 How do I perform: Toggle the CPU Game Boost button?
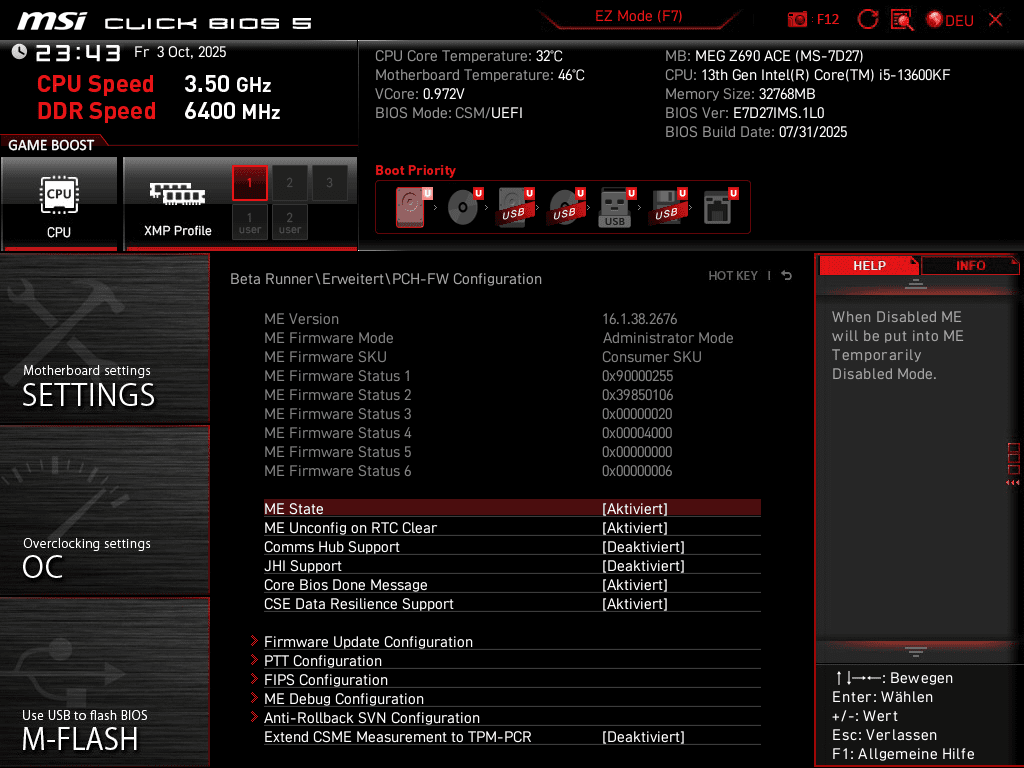(59, 203)
